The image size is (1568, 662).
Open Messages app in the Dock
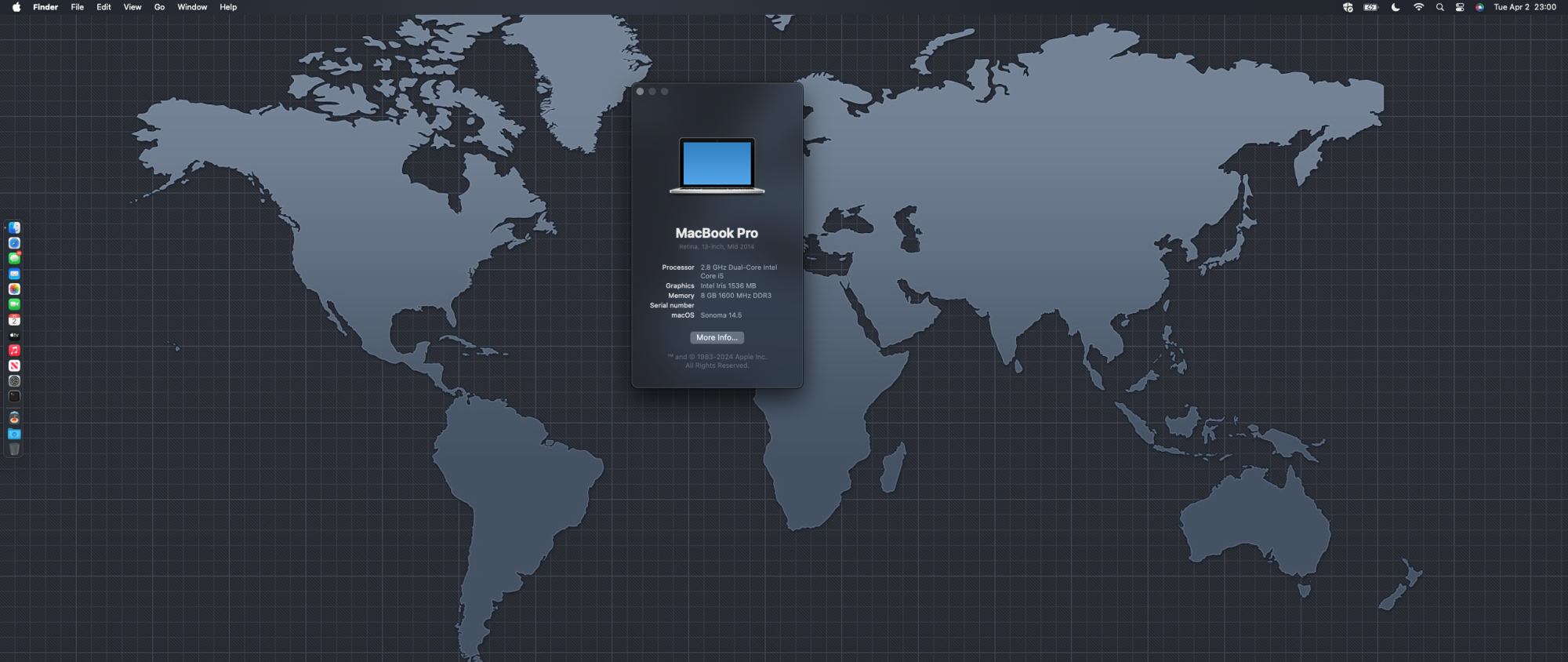tap(14, 258)
